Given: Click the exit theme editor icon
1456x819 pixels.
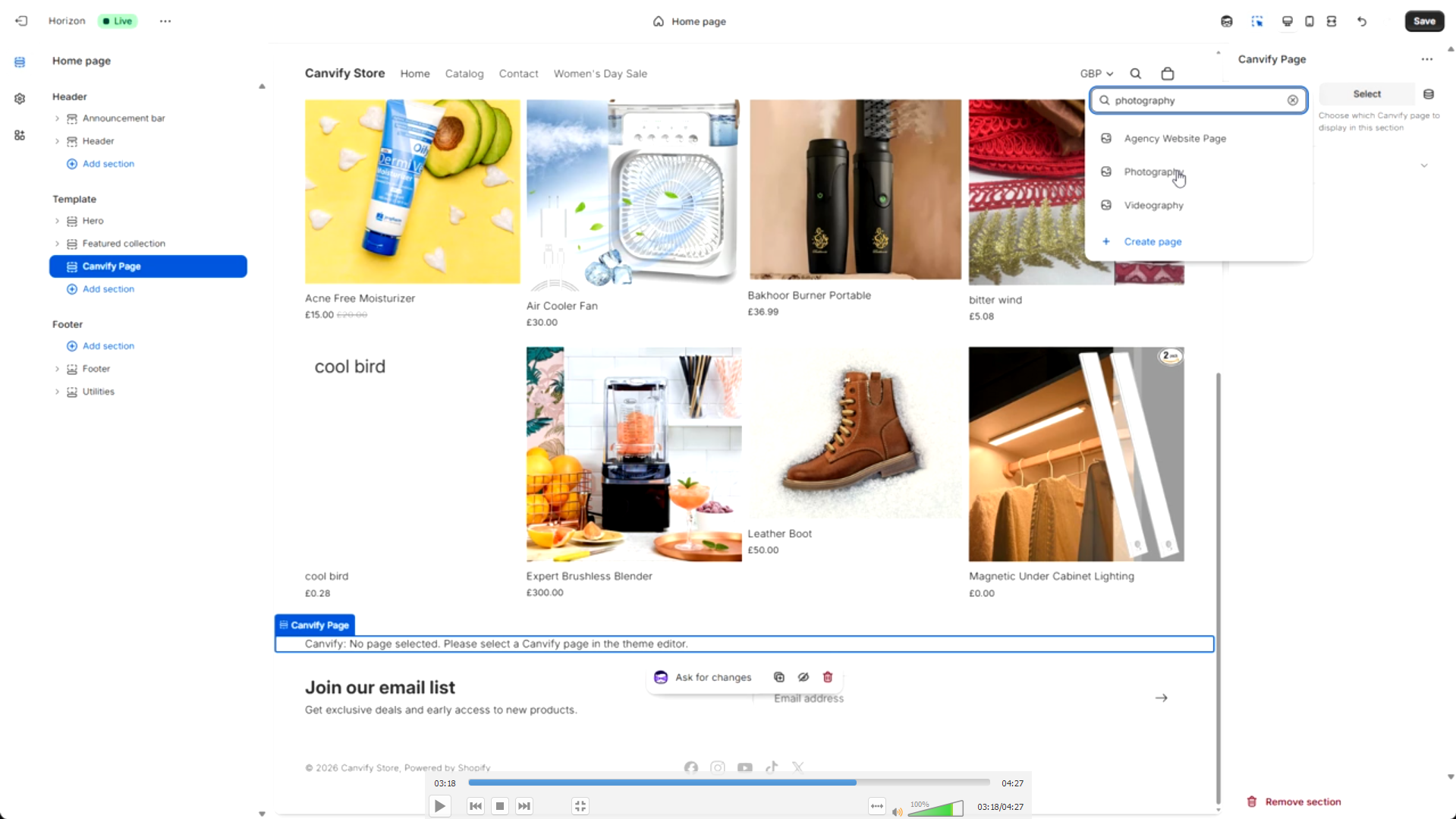Looking at the screenshot, I should (x=21, y=20).
